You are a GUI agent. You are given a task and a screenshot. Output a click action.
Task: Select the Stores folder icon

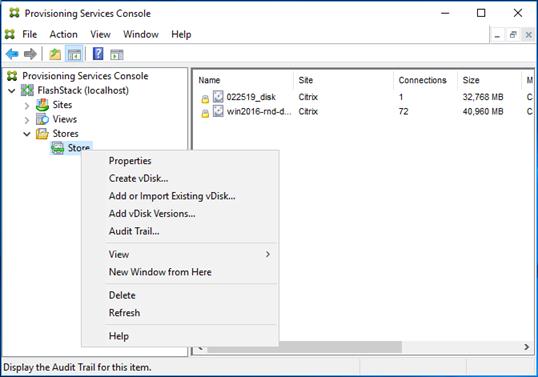(x=42, y=133)
